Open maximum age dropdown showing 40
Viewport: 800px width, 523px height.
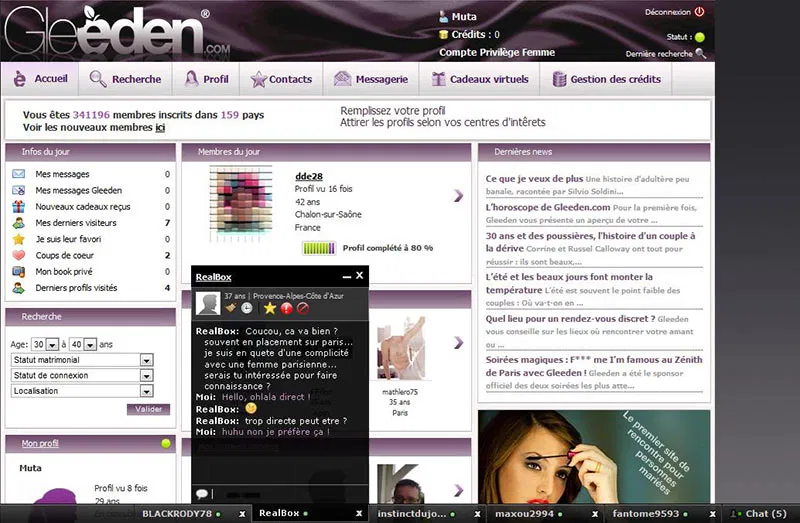(90, 345)
